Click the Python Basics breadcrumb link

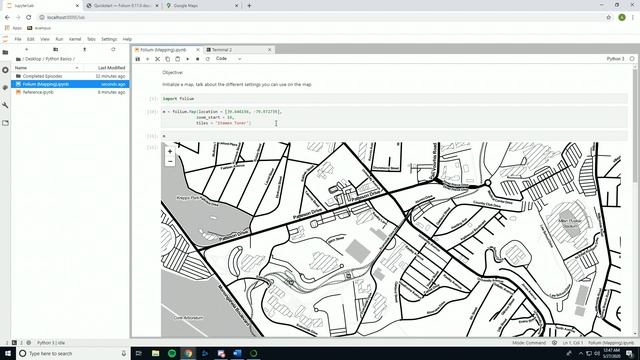(58, 59)
